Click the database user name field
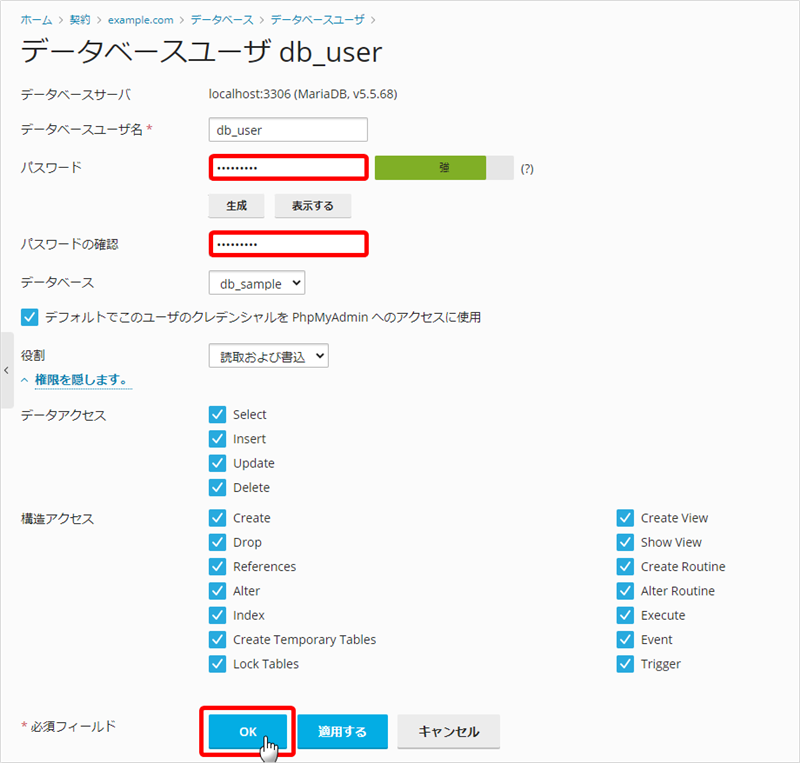This screenshot has width=800, height=763. (x=288, y=130)
